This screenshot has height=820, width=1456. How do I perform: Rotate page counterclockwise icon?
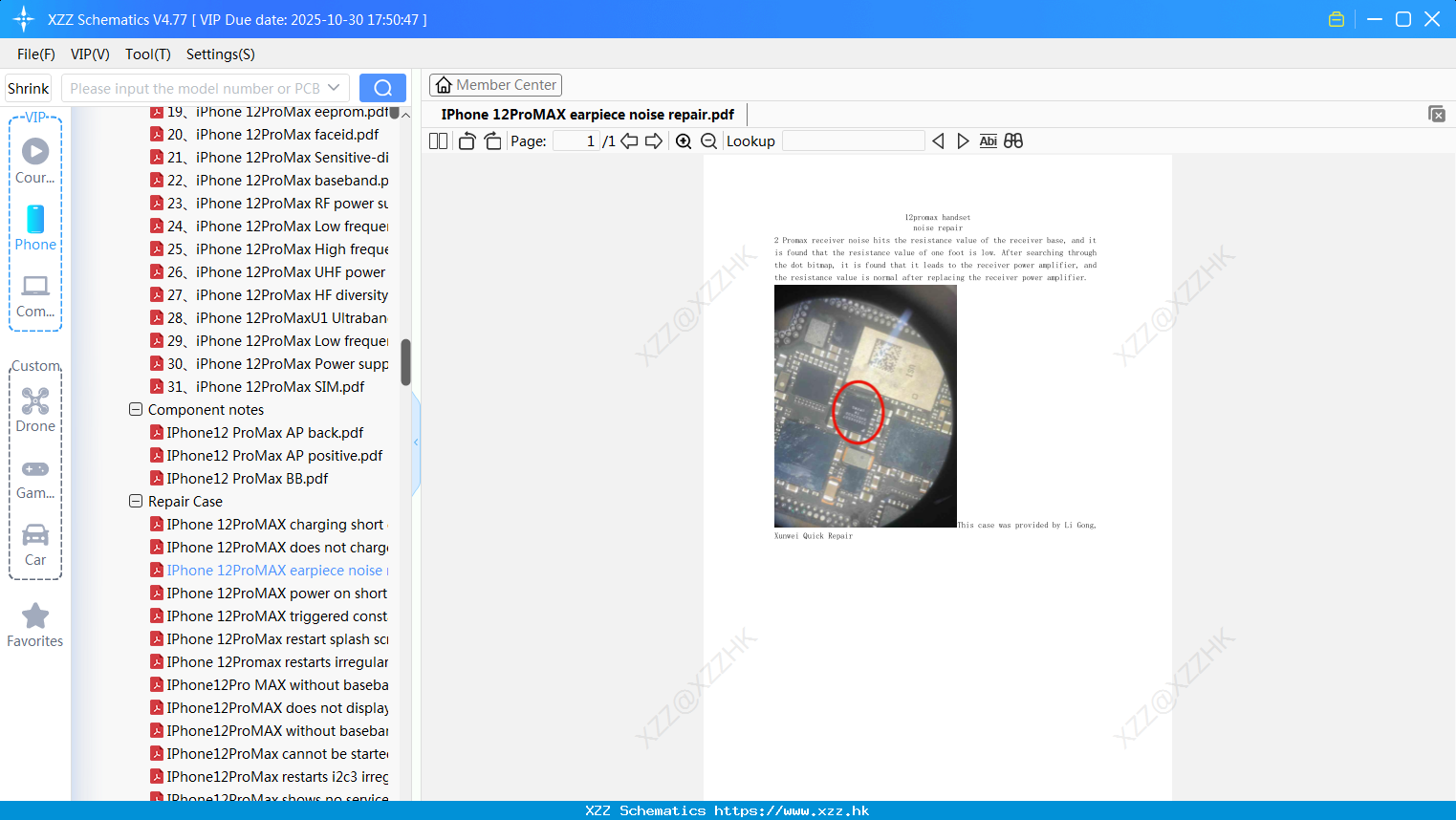click(x=467, y=140)
